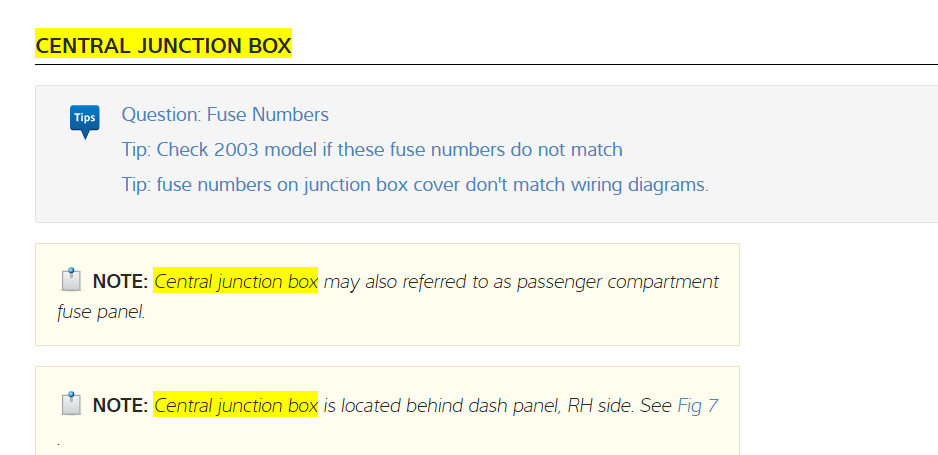This screenshot has width=938, height=455.
Task: Click the blue Tips icon
Action: click(84, 120)
